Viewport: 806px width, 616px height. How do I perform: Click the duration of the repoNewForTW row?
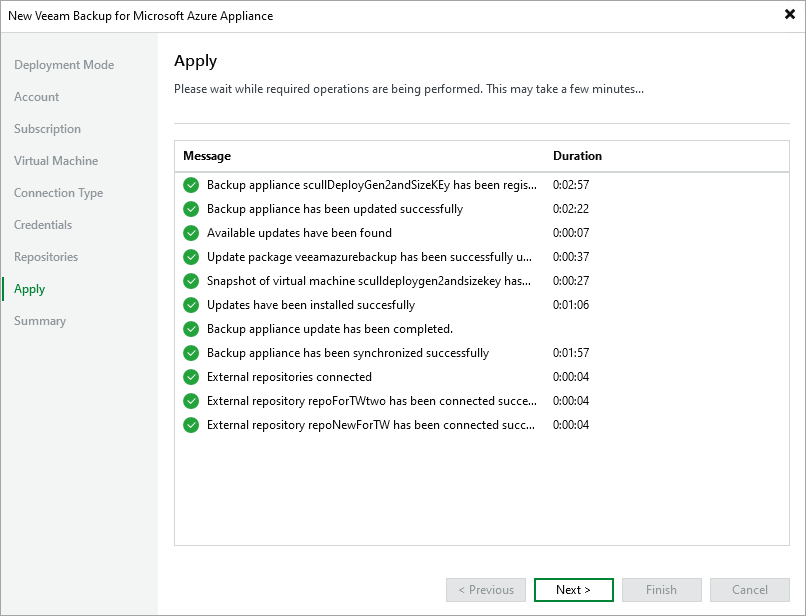(x=571, y=425)
